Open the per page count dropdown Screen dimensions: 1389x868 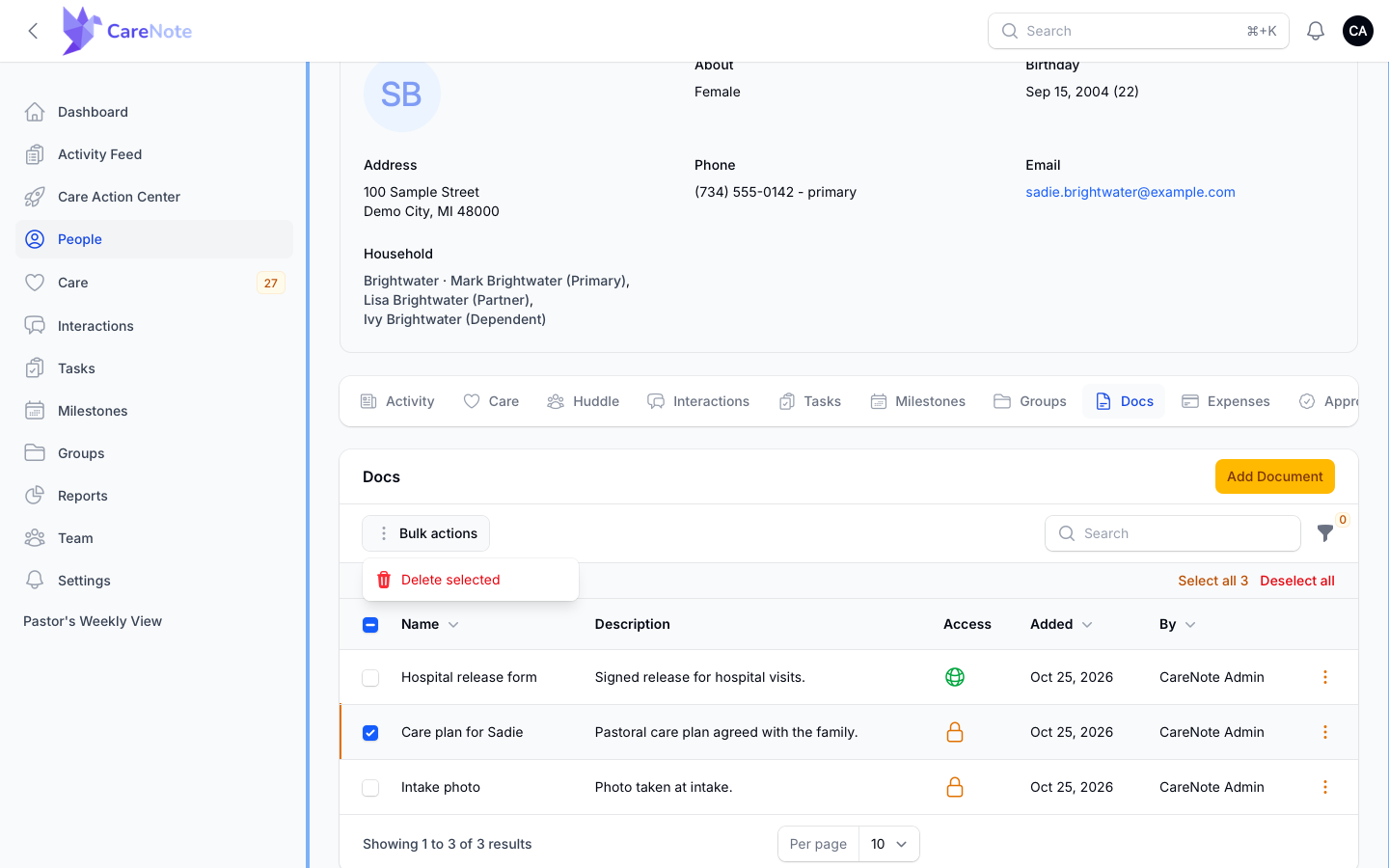889,844
